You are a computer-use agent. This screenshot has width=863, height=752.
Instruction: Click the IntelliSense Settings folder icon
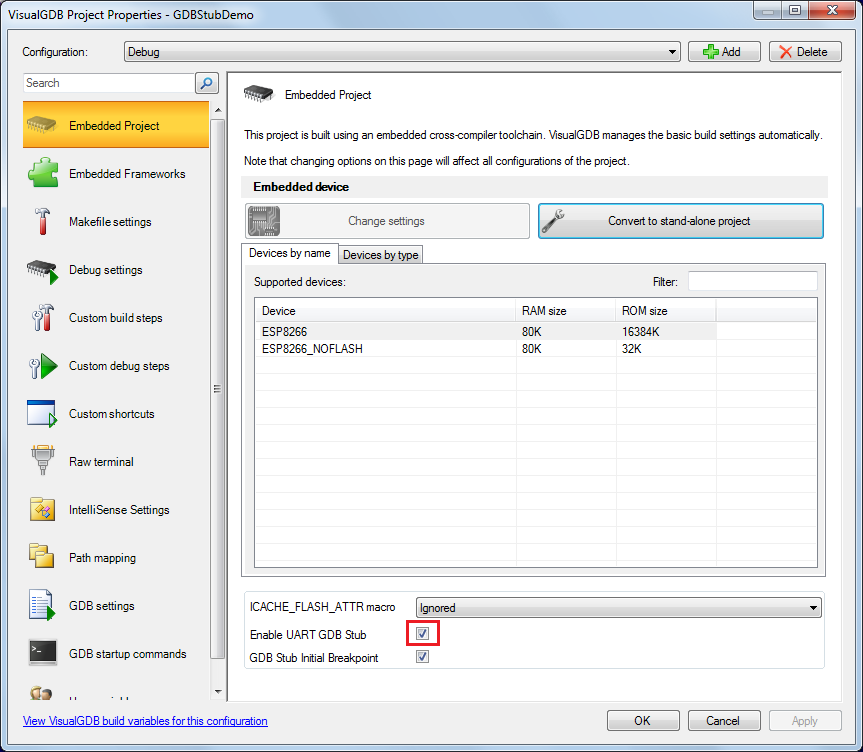42,509
